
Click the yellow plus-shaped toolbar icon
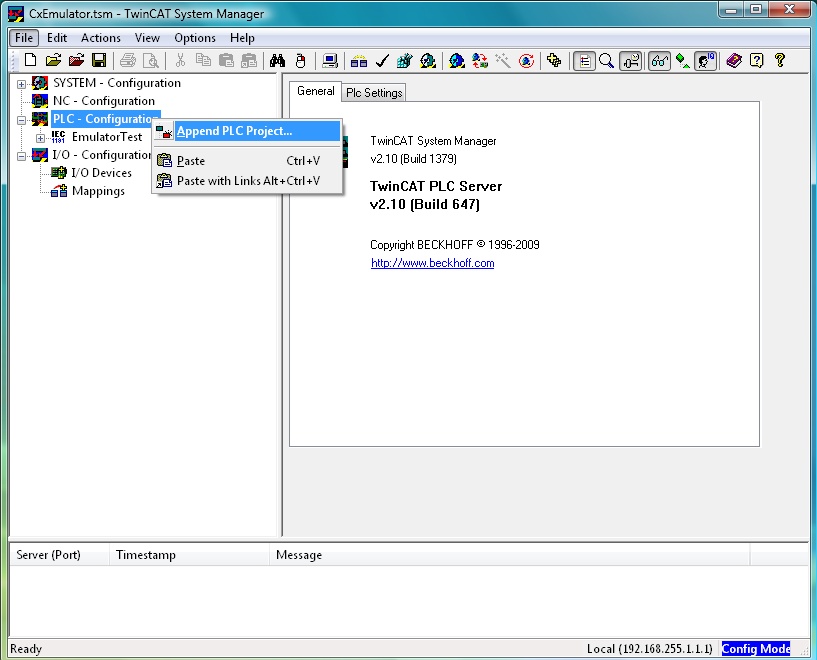point(554,60)
